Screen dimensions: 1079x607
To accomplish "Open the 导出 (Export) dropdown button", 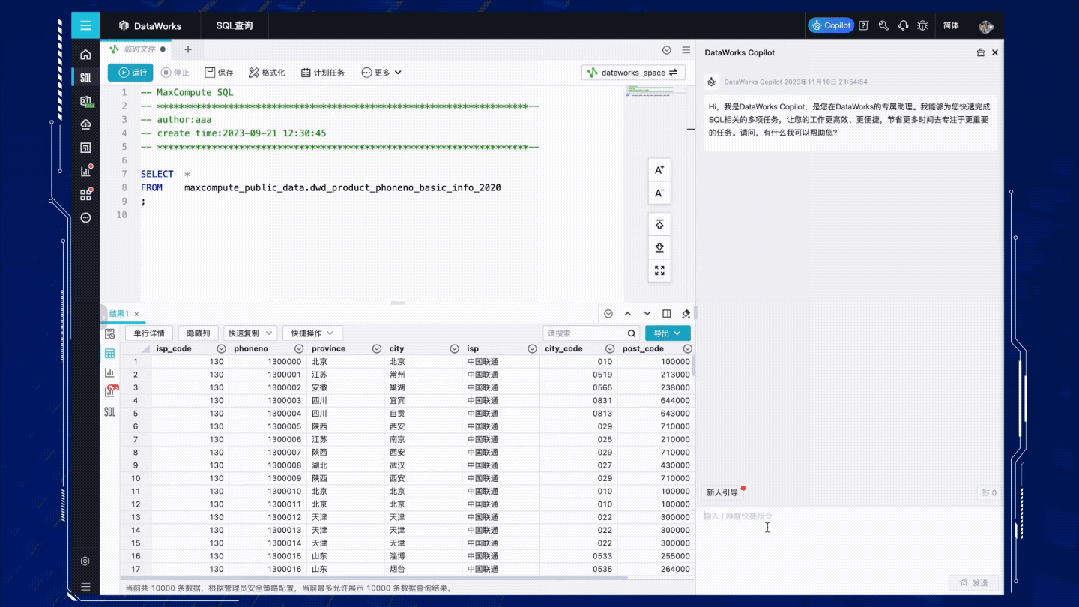I will (667, 333).
